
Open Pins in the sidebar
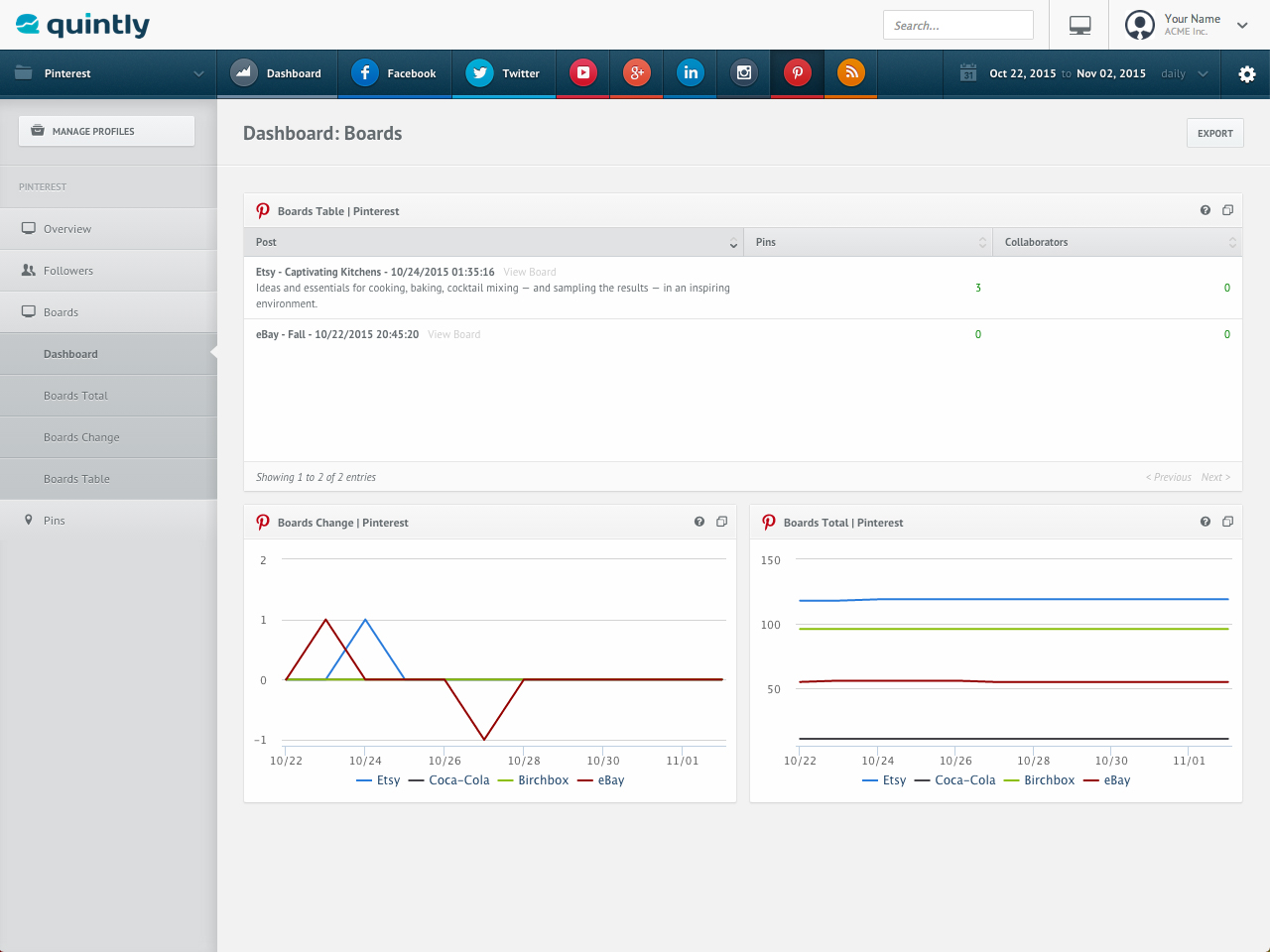[108, 521]
